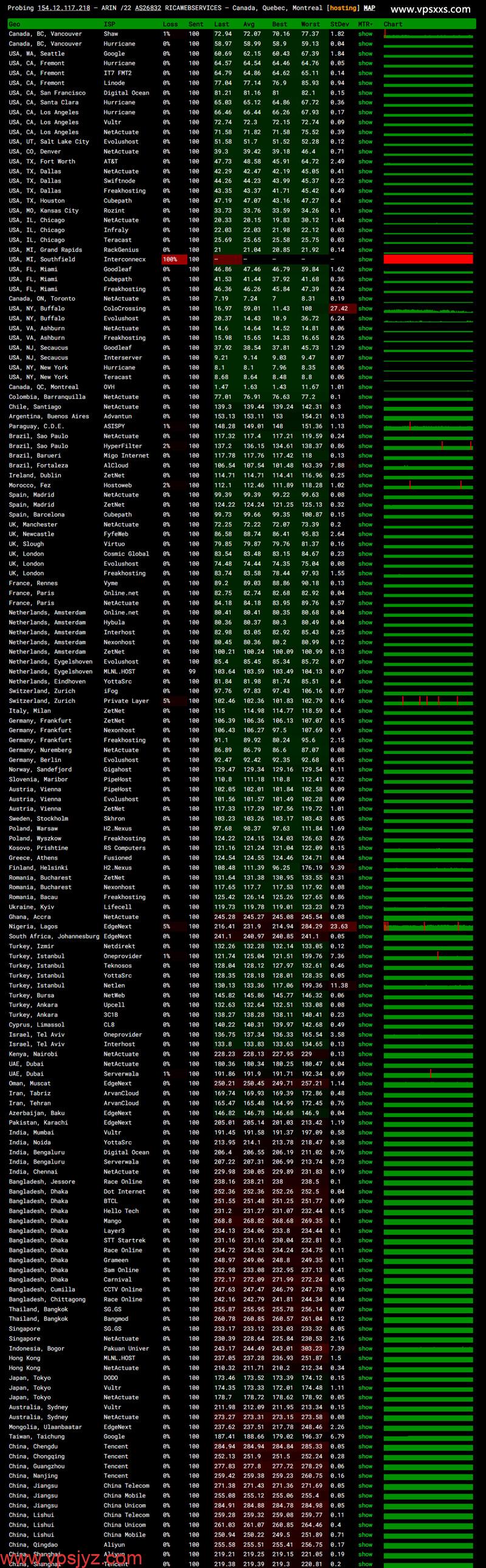Viewport: 486px width, 1568px height.
Task: Show MTR for Kansas City Rozint row
Action: click(x=366, y=211)
